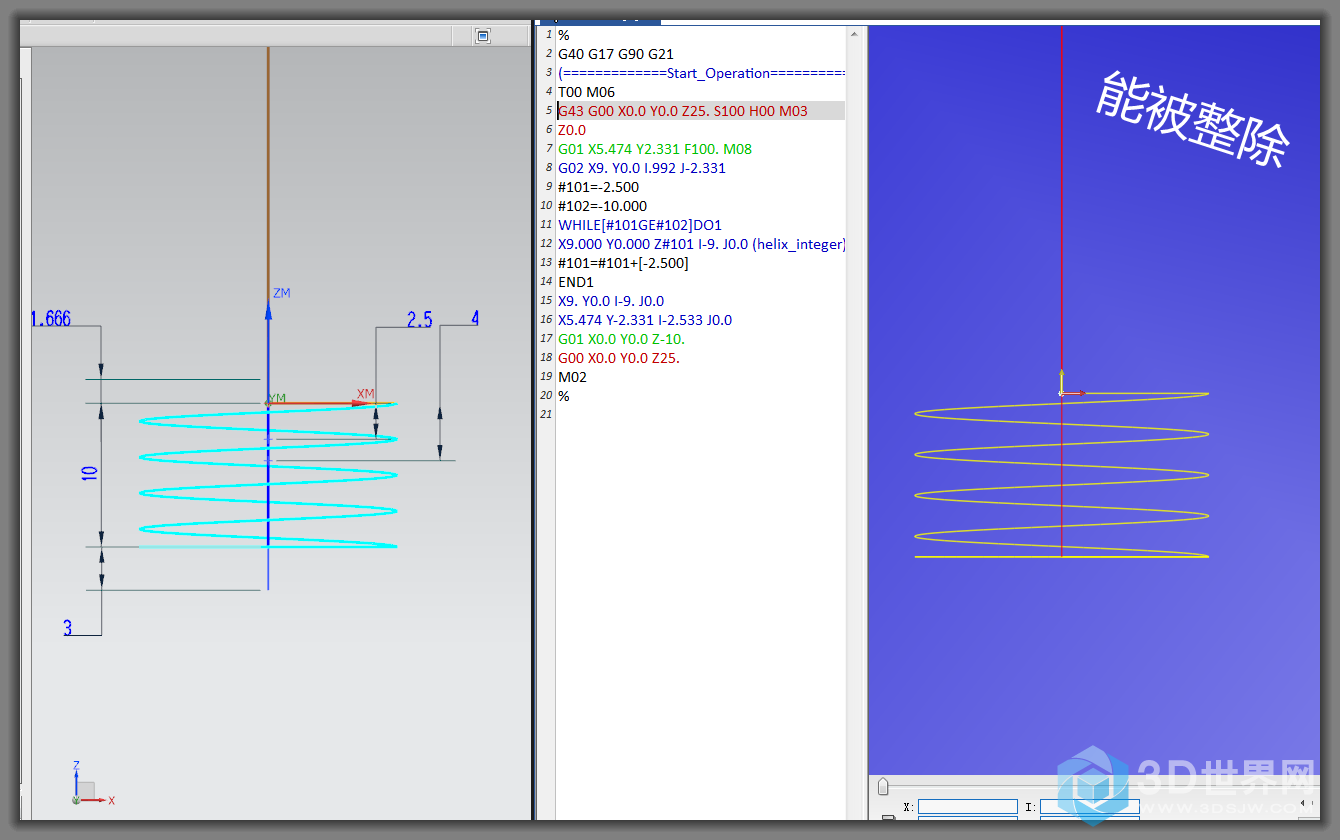Viewport: 1340px width, 840px height.
Task: Click the coordinate origin marker in simulation view
Action: tap(1062, 393)
